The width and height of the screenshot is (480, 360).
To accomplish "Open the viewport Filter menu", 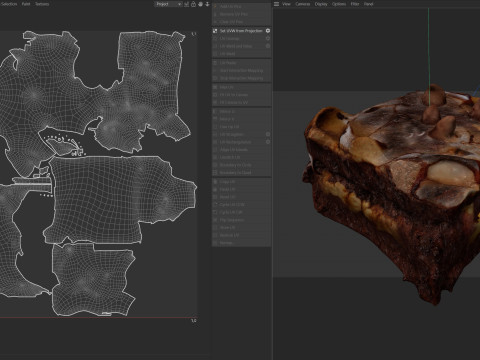I will [355, 4].
